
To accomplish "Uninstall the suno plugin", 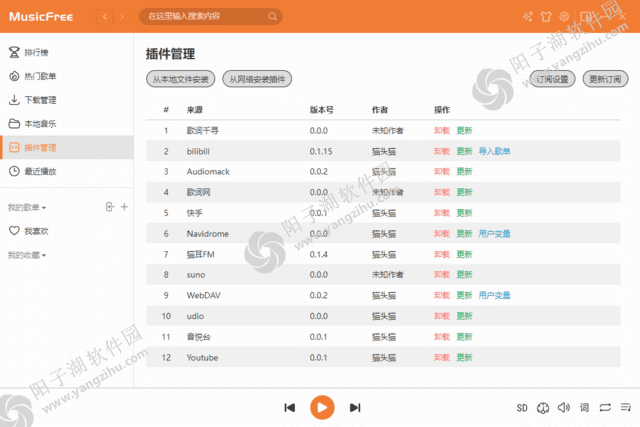I will (x=442, y=275).
